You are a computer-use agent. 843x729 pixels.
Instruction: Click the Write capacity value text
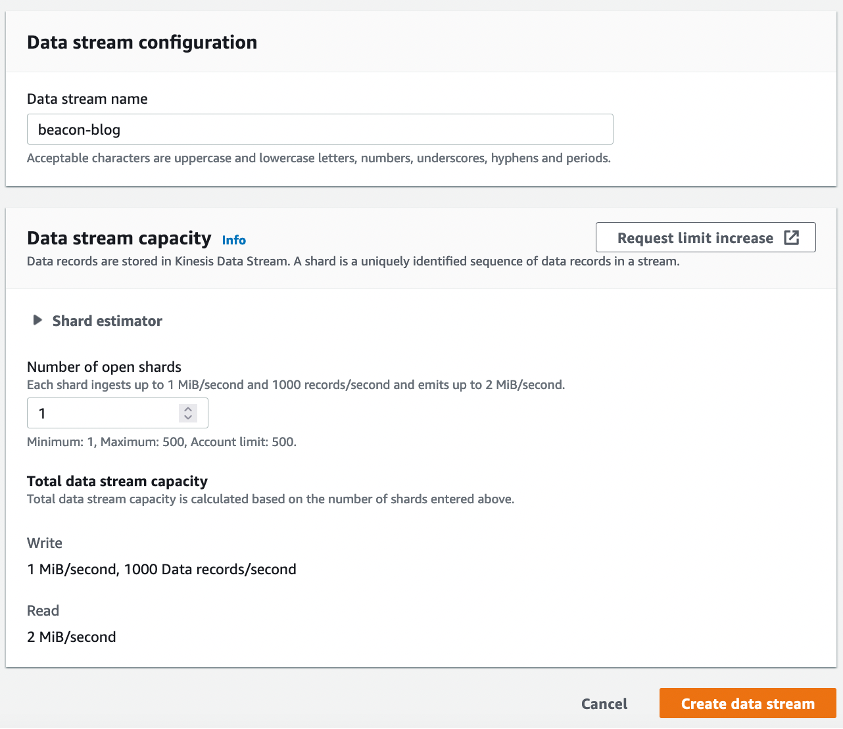[162, 569]
